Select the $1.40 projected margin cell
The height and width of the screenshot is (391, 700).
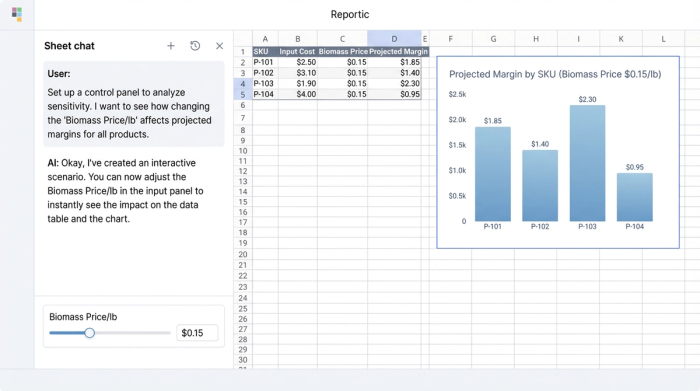[394, 73]
